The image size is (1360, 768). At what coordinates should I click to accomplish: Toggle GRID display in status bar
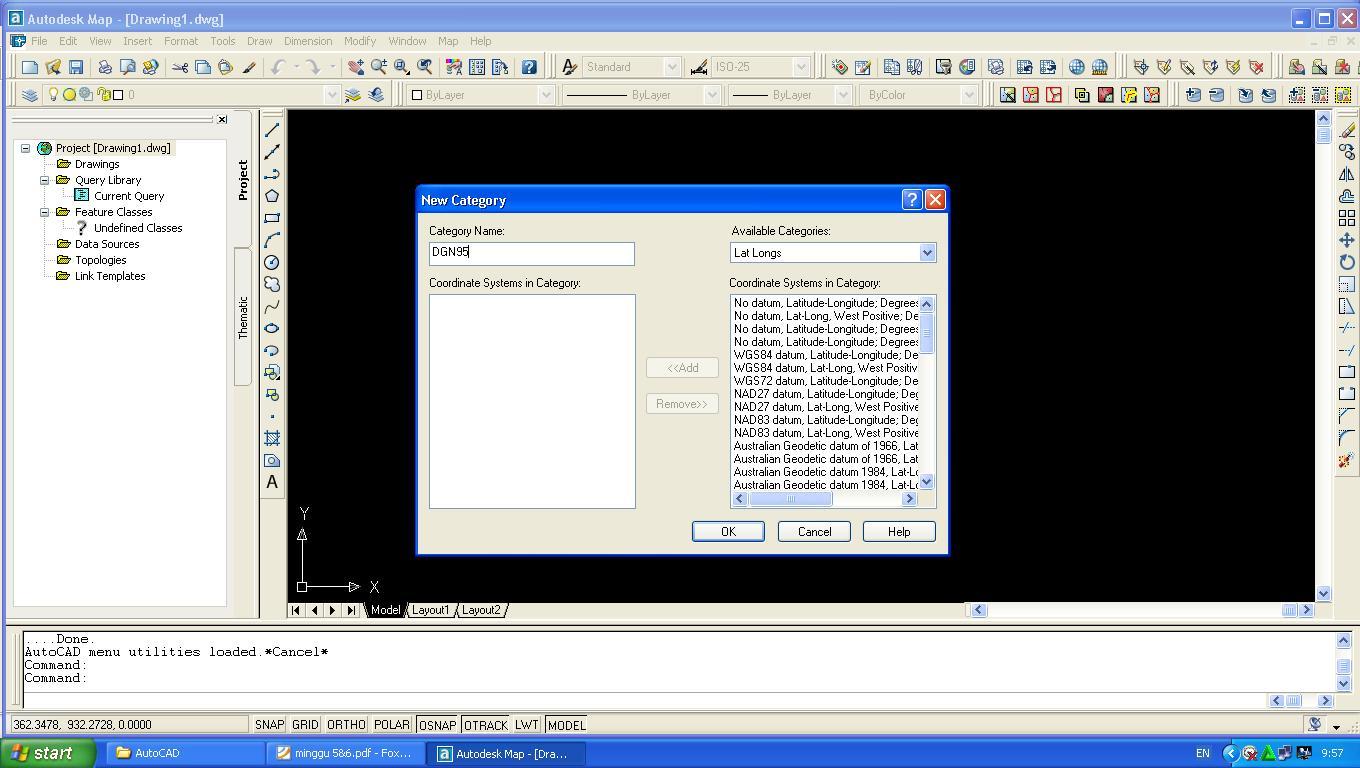pos(305,725)
